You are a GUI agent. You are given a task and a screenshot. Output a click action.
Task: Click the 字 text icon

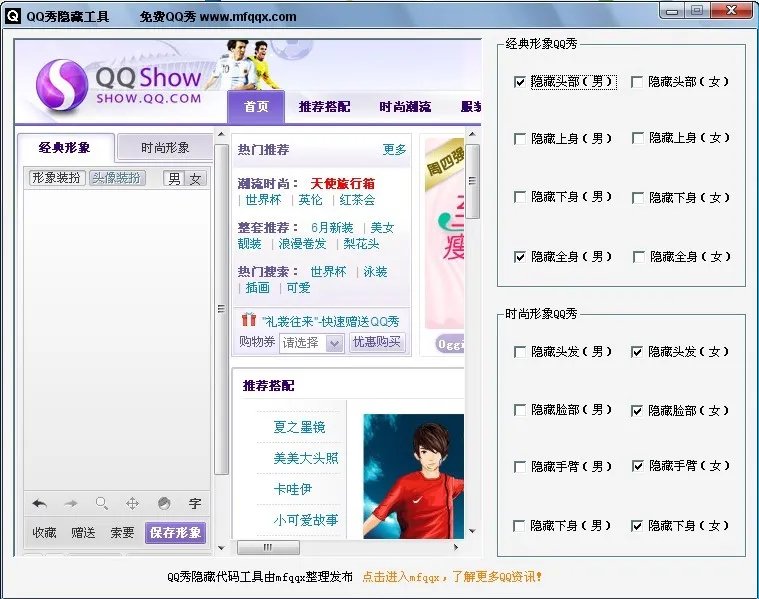point(195,504)
